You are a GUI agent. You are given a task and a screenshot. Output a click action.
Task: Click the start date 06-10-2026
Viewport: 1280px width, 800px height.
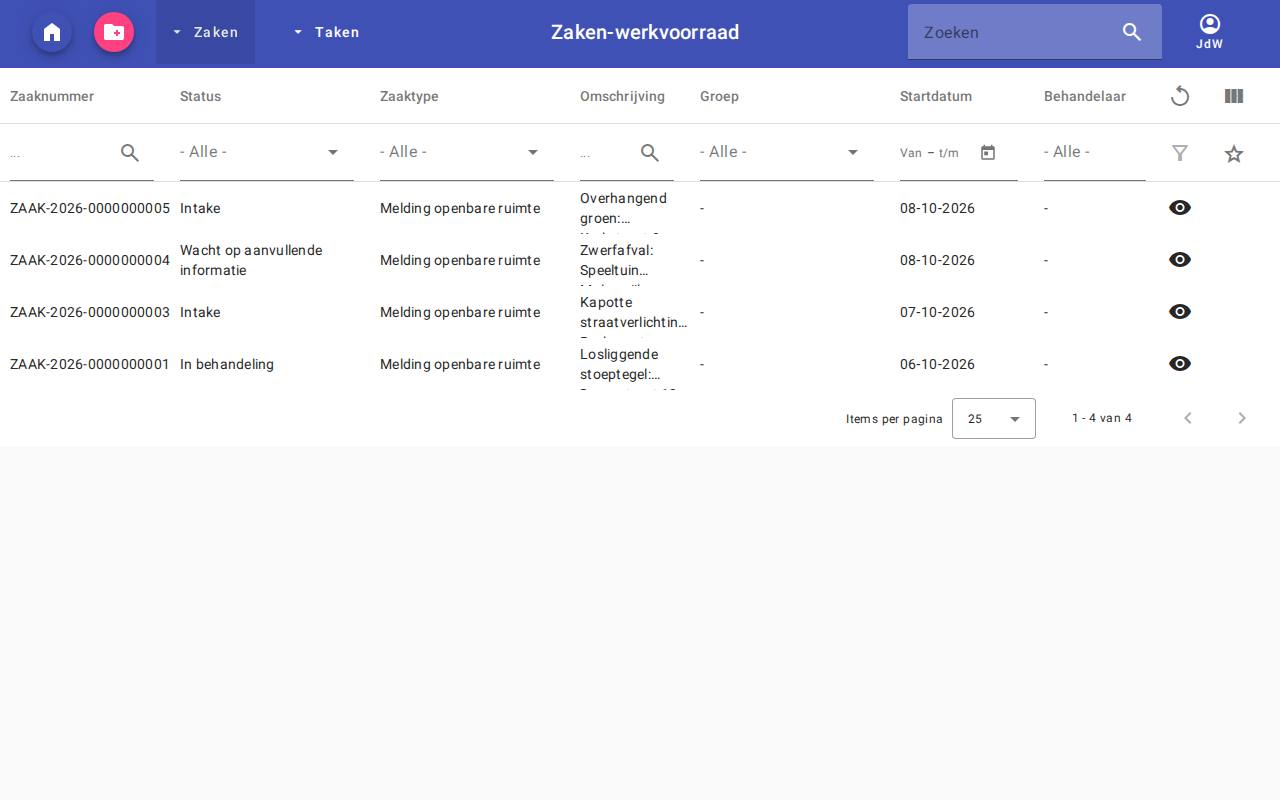click(x=937, y=364)
